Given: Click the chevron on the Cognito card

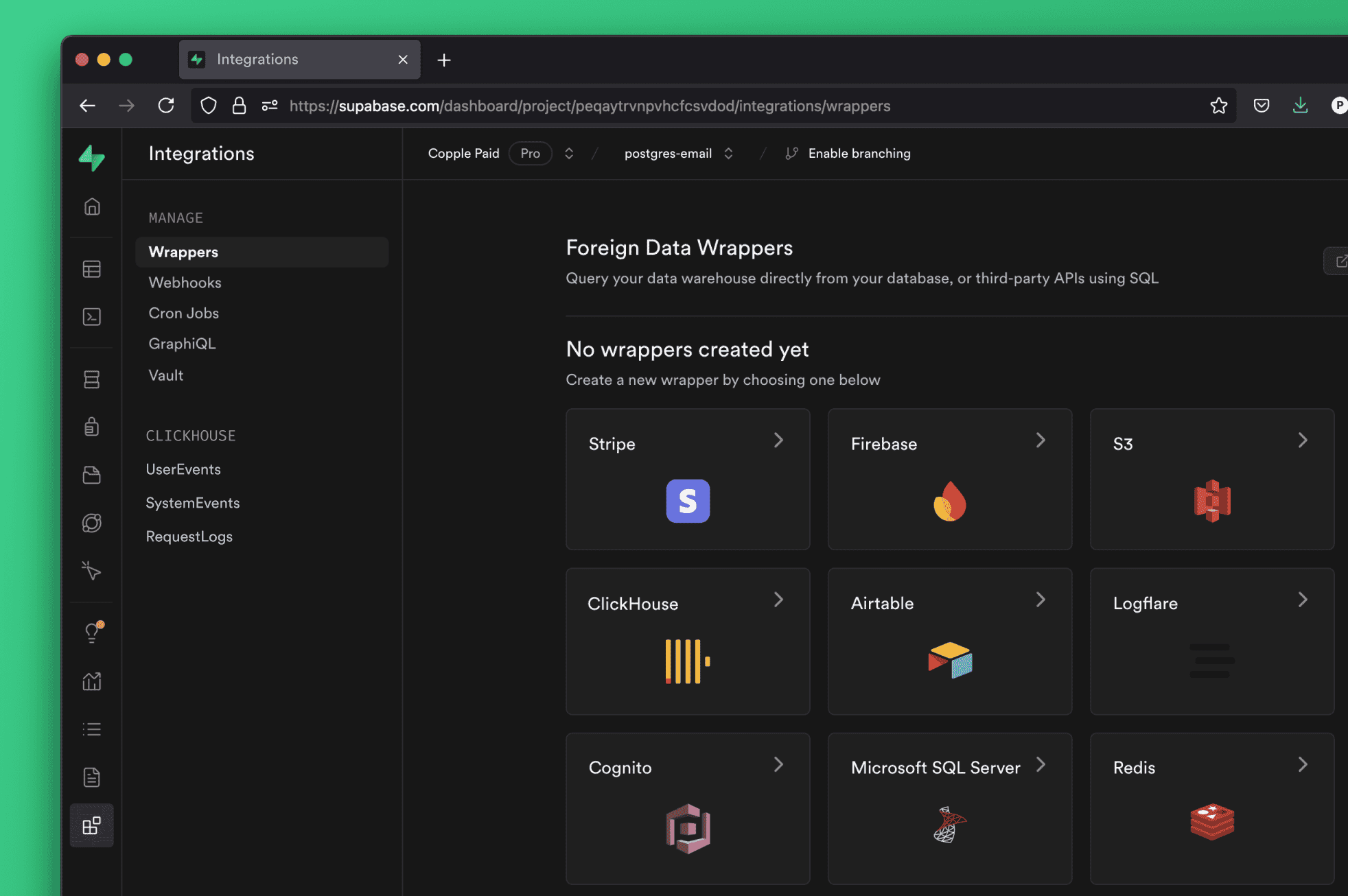Looking at the screenshot, I should [x=778, y=764].
